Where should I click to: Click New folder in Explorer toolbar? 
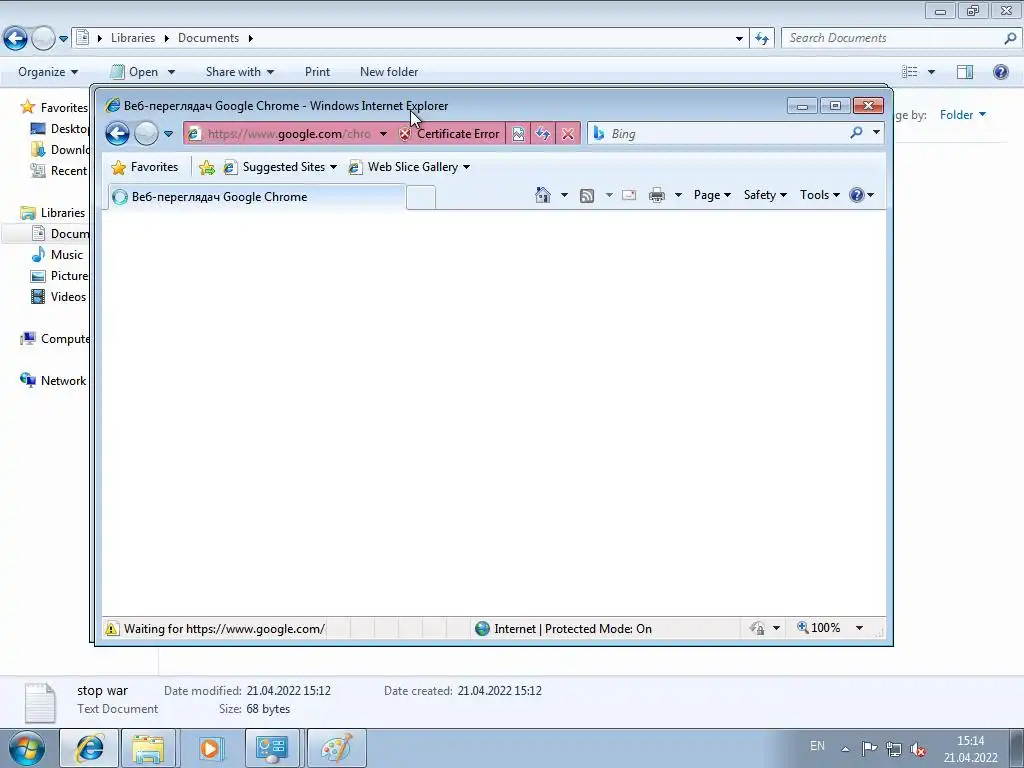pyautogui.click(x=389, y=72)
